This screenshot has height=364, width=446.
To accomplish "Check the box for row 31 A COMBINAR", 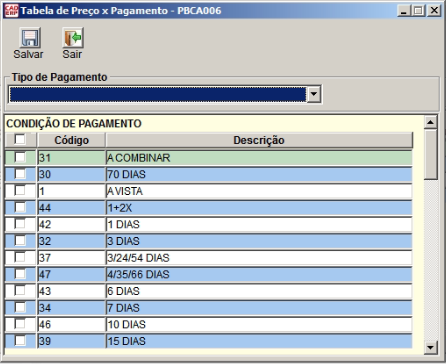I will [20, 157].
